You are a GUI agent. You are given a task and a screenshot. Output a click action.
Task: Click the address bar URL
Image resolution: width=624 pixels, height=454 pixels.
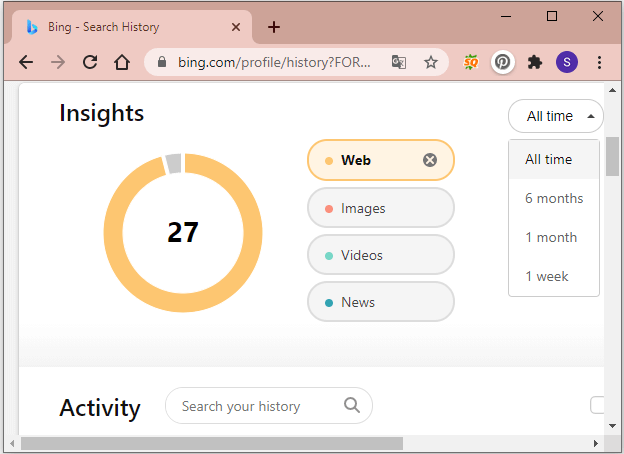[x=274, y=62]
